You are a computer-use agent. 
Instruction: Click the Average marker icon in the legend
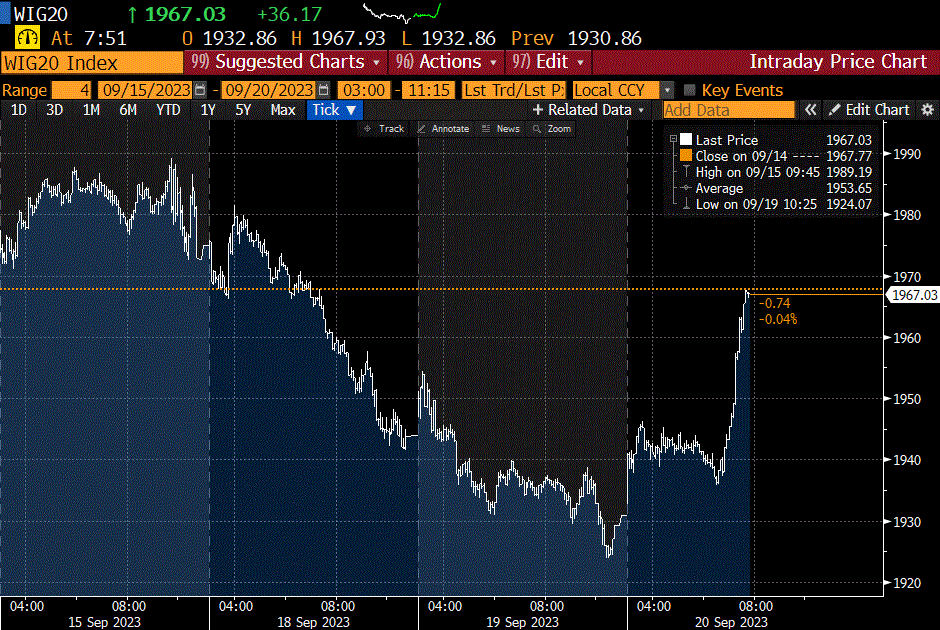[x=686, y=188]
